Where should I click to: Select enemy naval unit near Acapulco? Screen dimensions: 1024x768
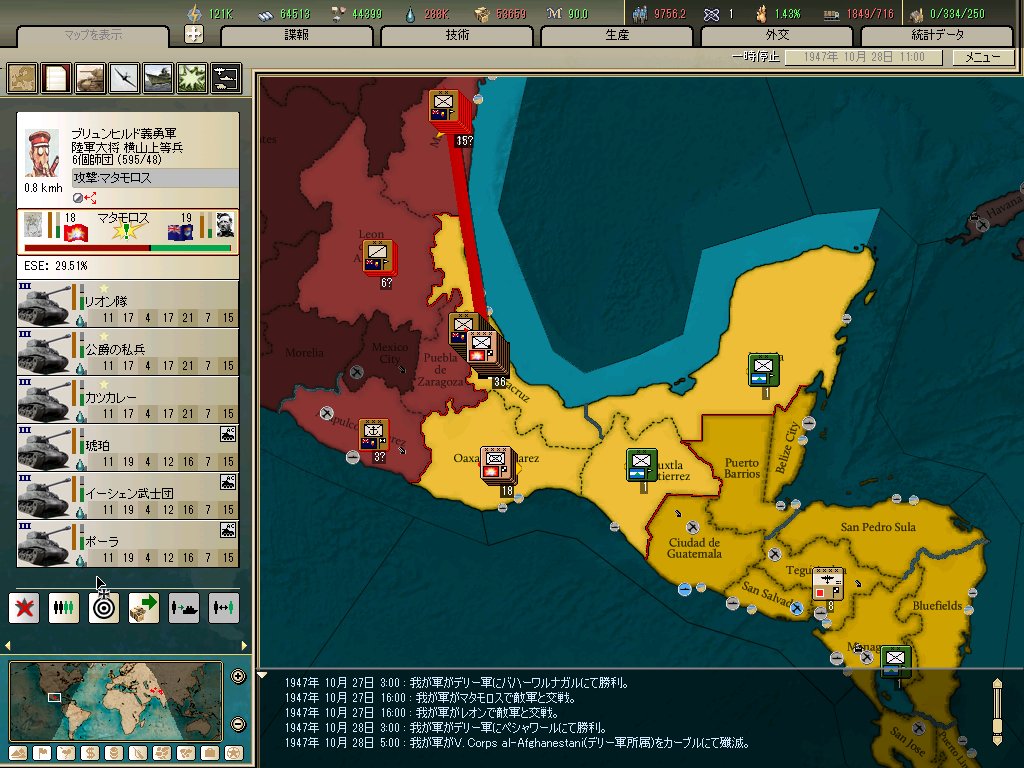[x=374, y=434]
